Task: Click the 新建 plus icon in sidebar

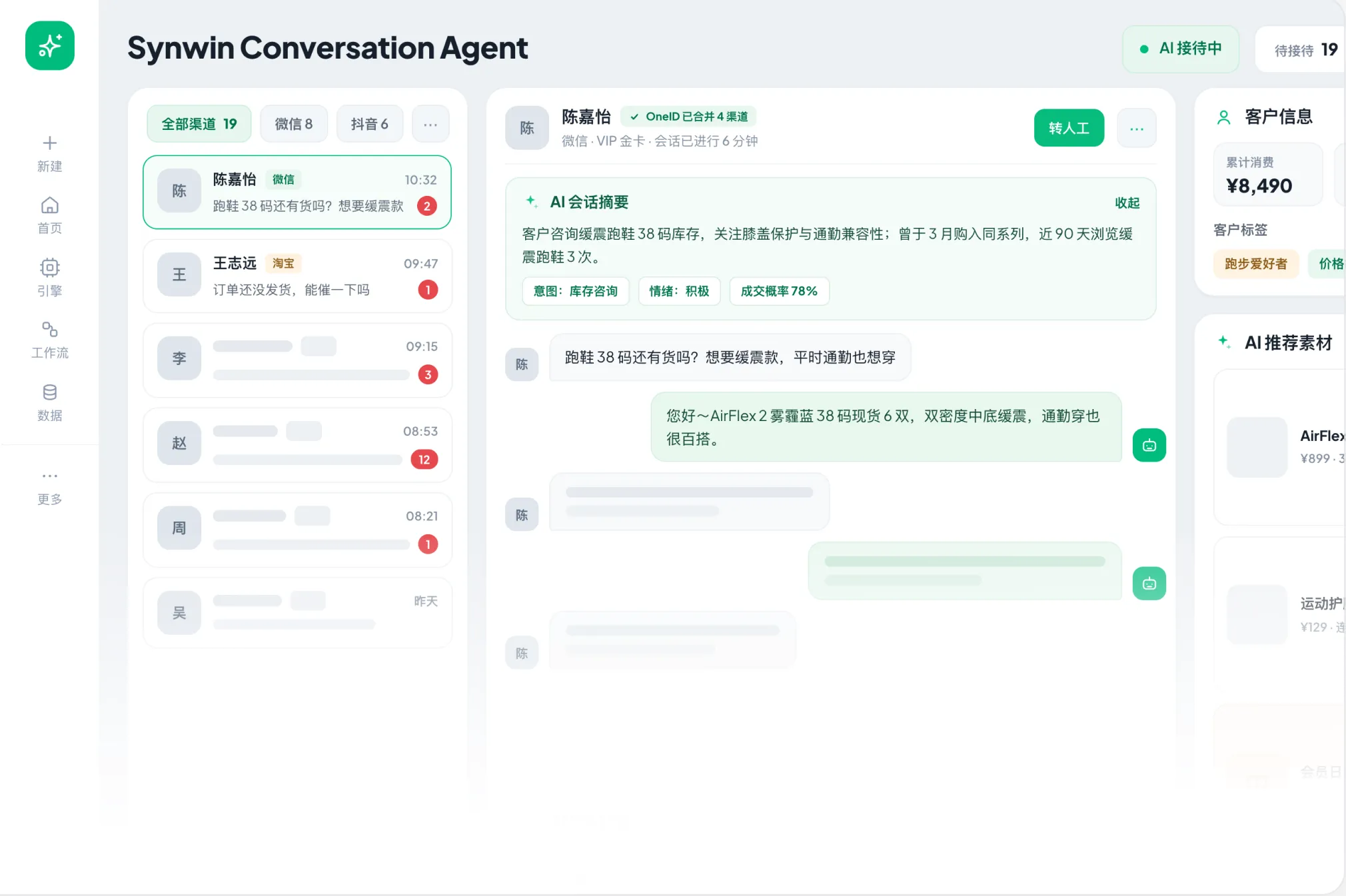Action: (x=50, y=143)
